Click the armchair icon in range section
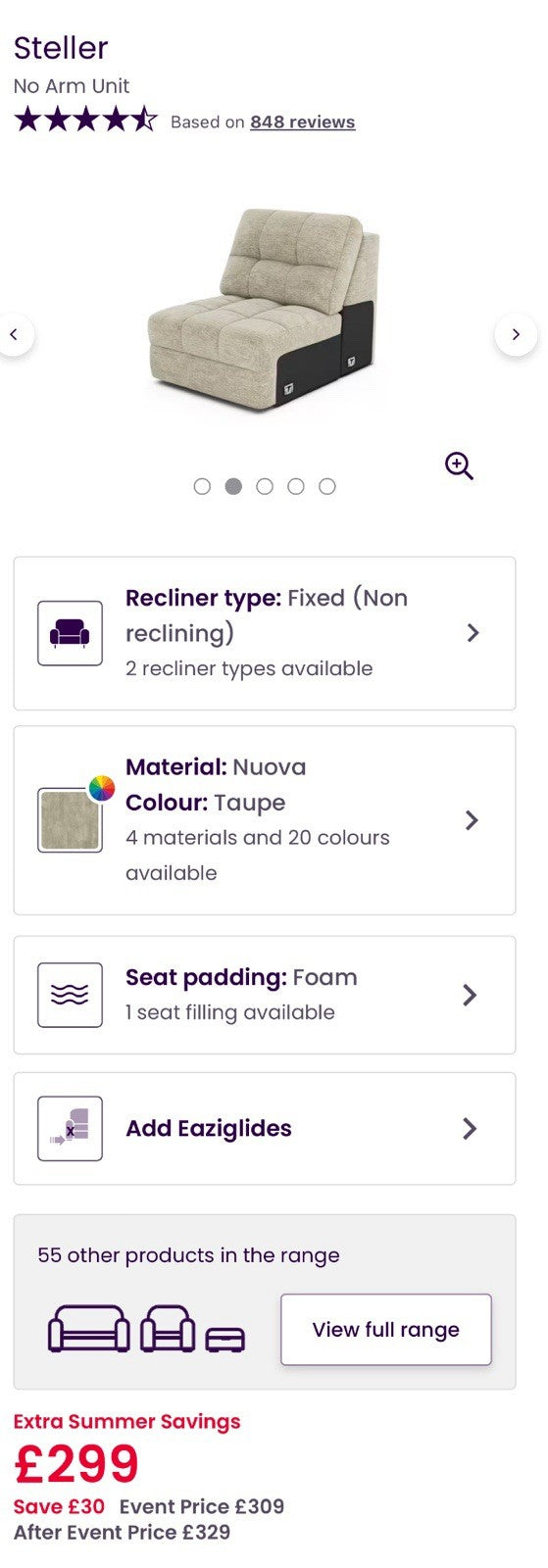The width and height of the screenshot is (548, 1568). (x=168, y=1329)
